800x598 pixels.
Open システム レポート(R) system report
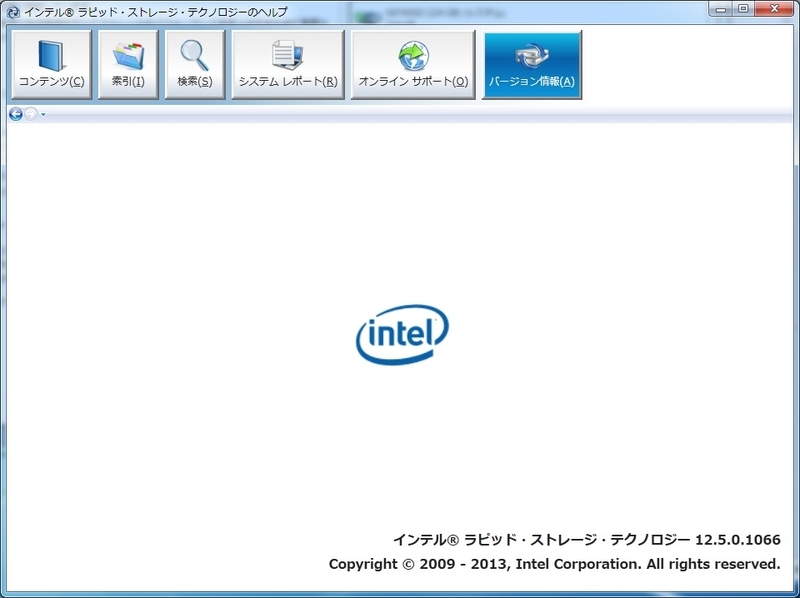288,64
